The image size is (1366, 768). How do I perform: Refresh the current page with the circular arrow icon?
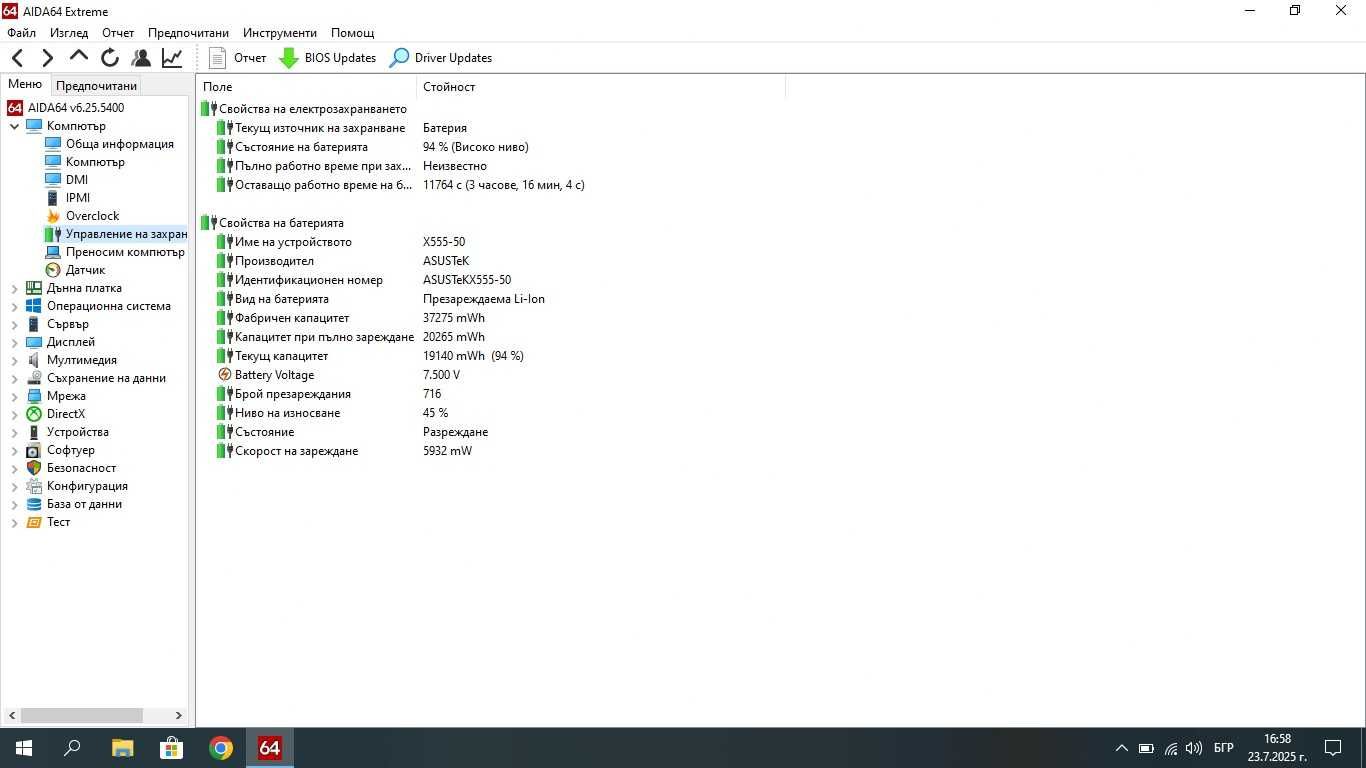[x=110, y=58]
